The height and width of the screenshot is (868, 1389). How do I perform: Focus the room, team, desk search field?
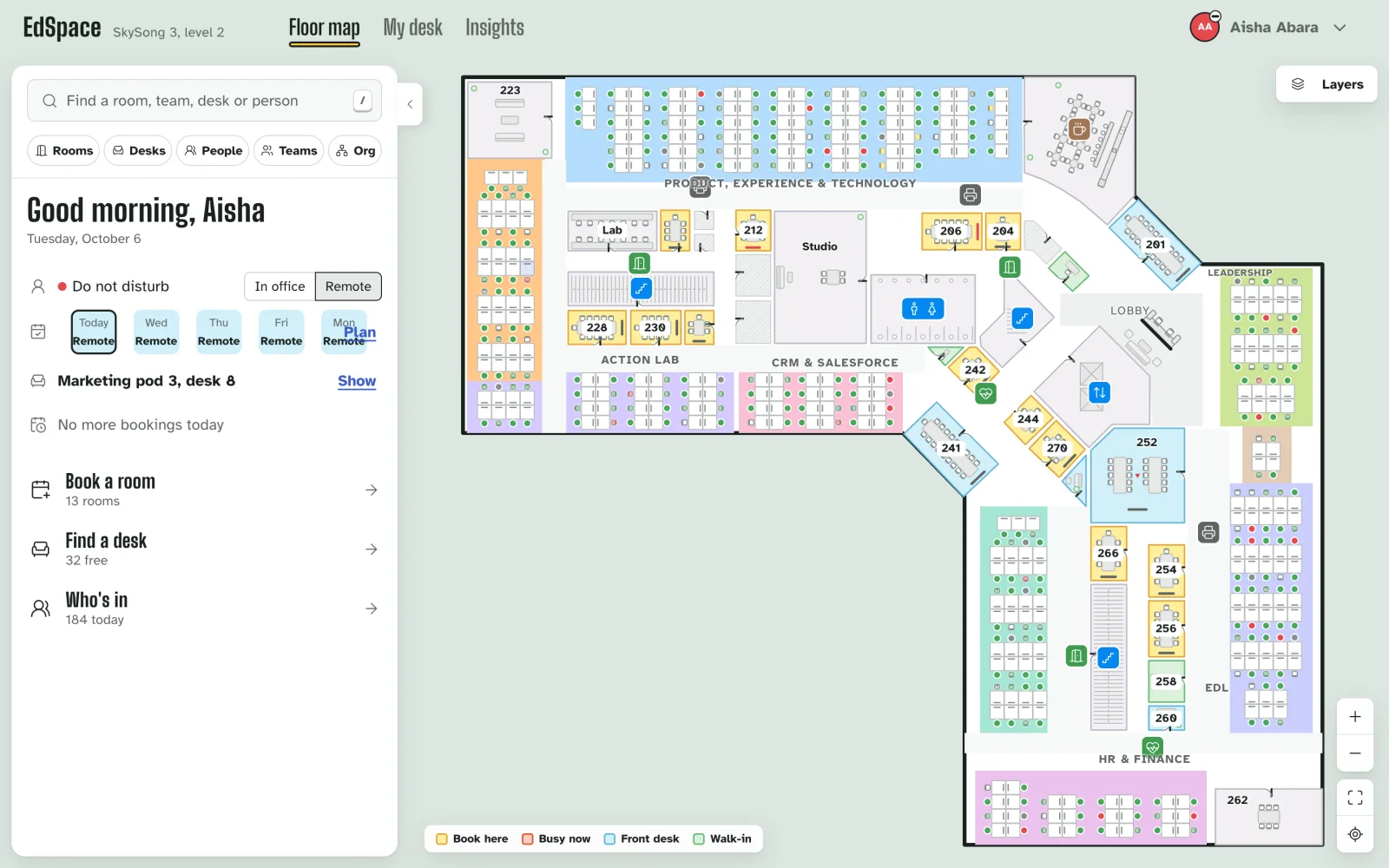coord(205,101)
